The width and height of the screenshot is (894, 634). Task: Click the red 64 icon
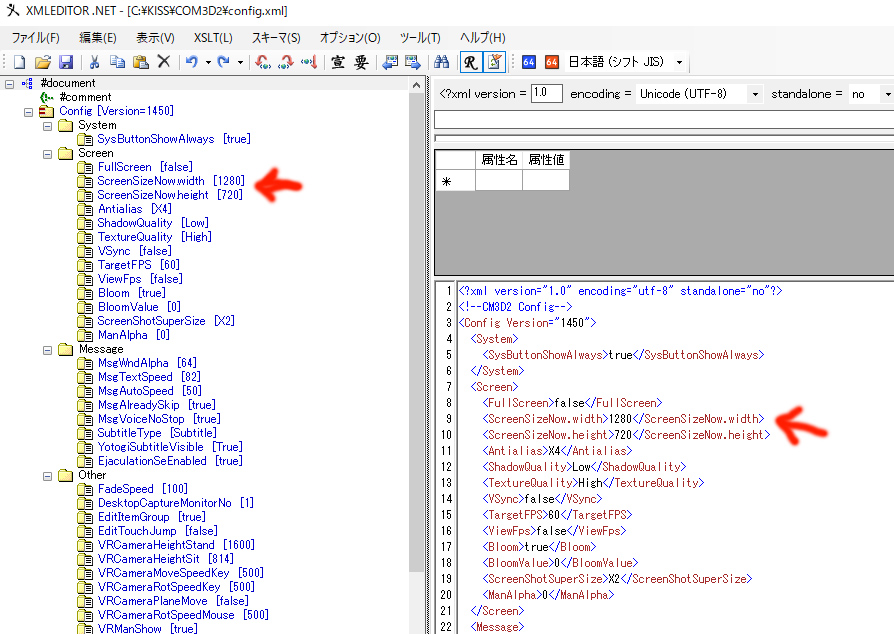tap(551, 62)
